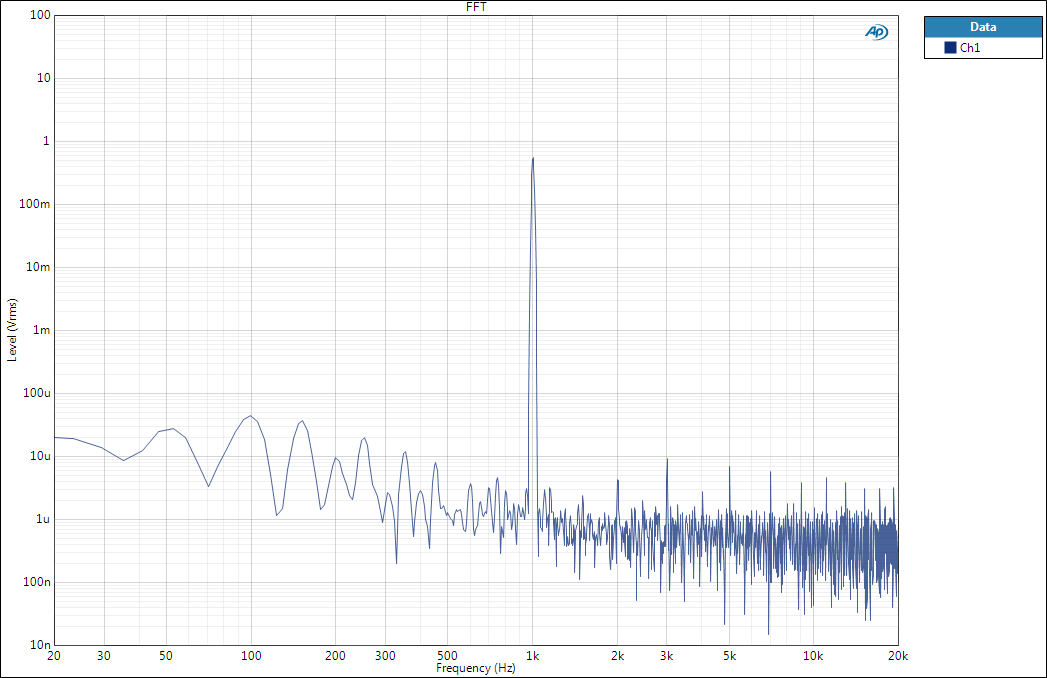Viewport: 1047px width, 678px height.
Task: Click the 100m label on level axis
Action: click(36, 204)
